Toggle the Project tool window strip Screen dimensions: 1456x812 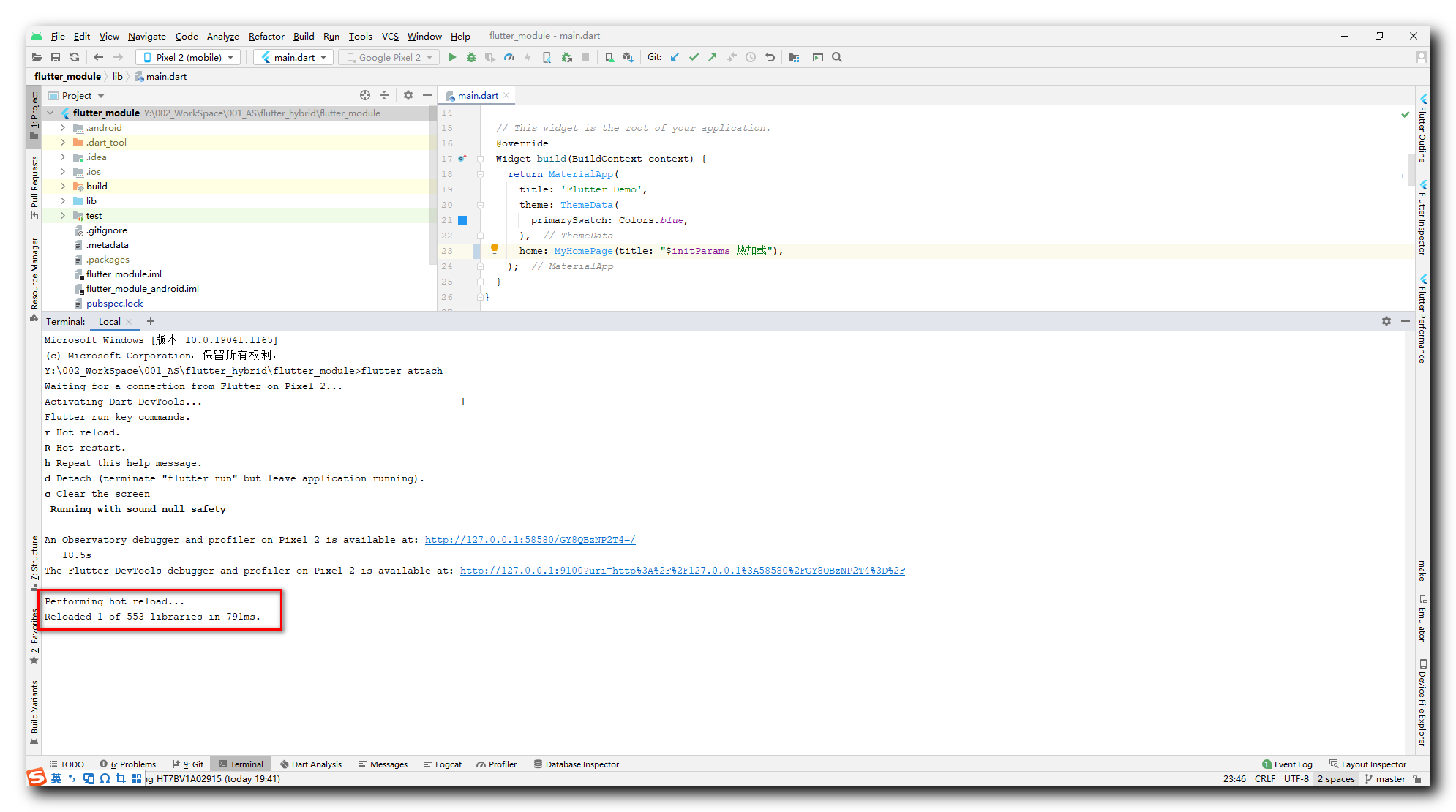34,115
